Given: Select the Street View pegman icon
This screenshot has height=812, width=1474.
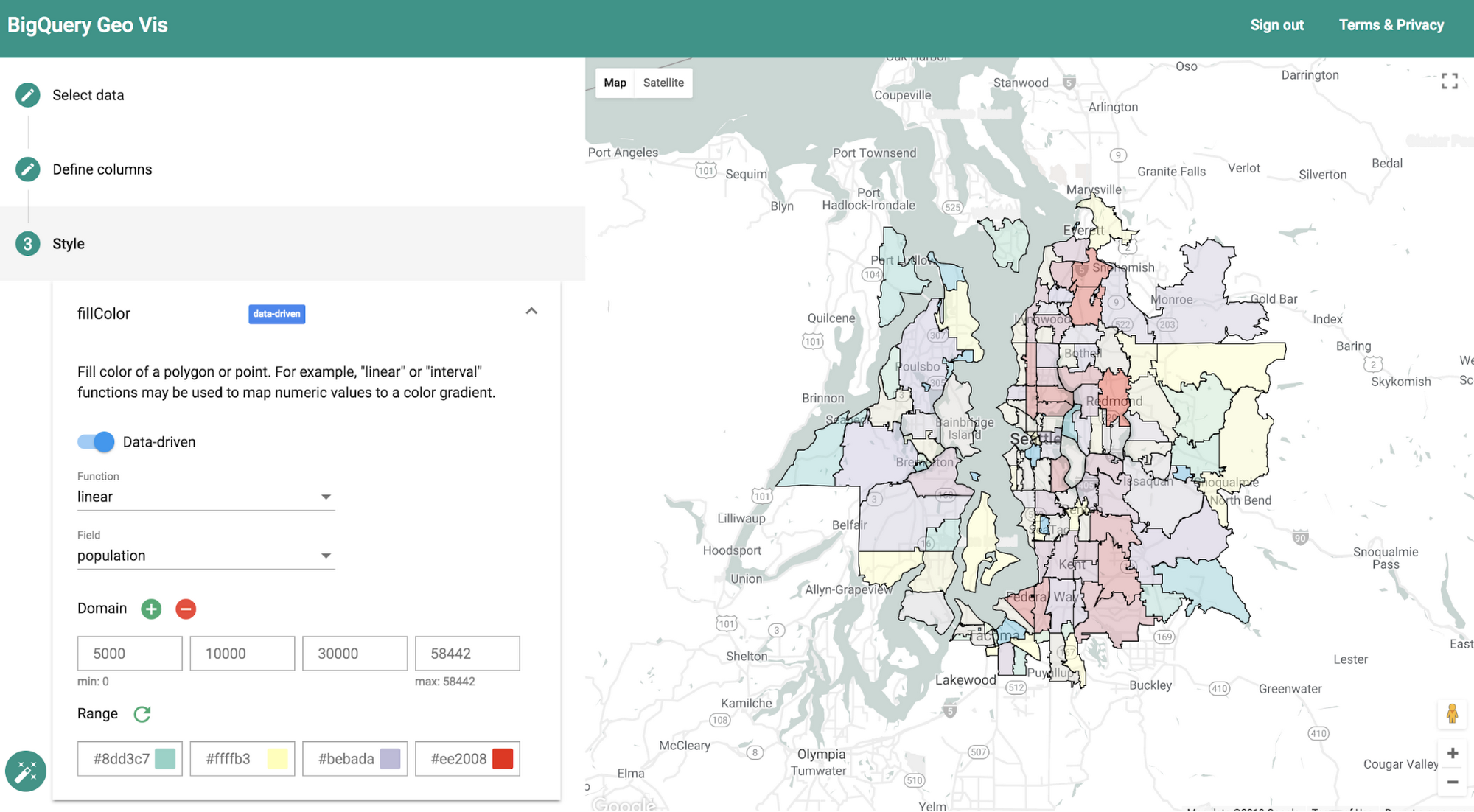Looking at the screenshot, I should coord(1452,714).
